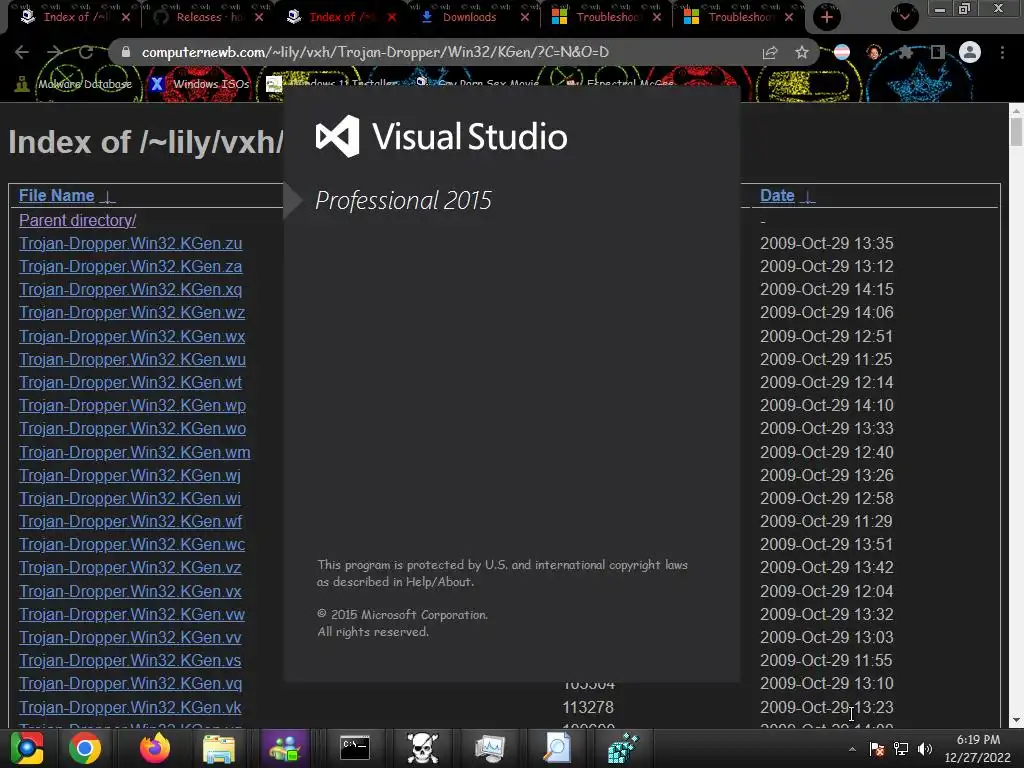Image resolution: width=1024 pixels, height=768 pixels.
Task: Open the Extensions puzzle-piece menu
Action: click(906, 52)
